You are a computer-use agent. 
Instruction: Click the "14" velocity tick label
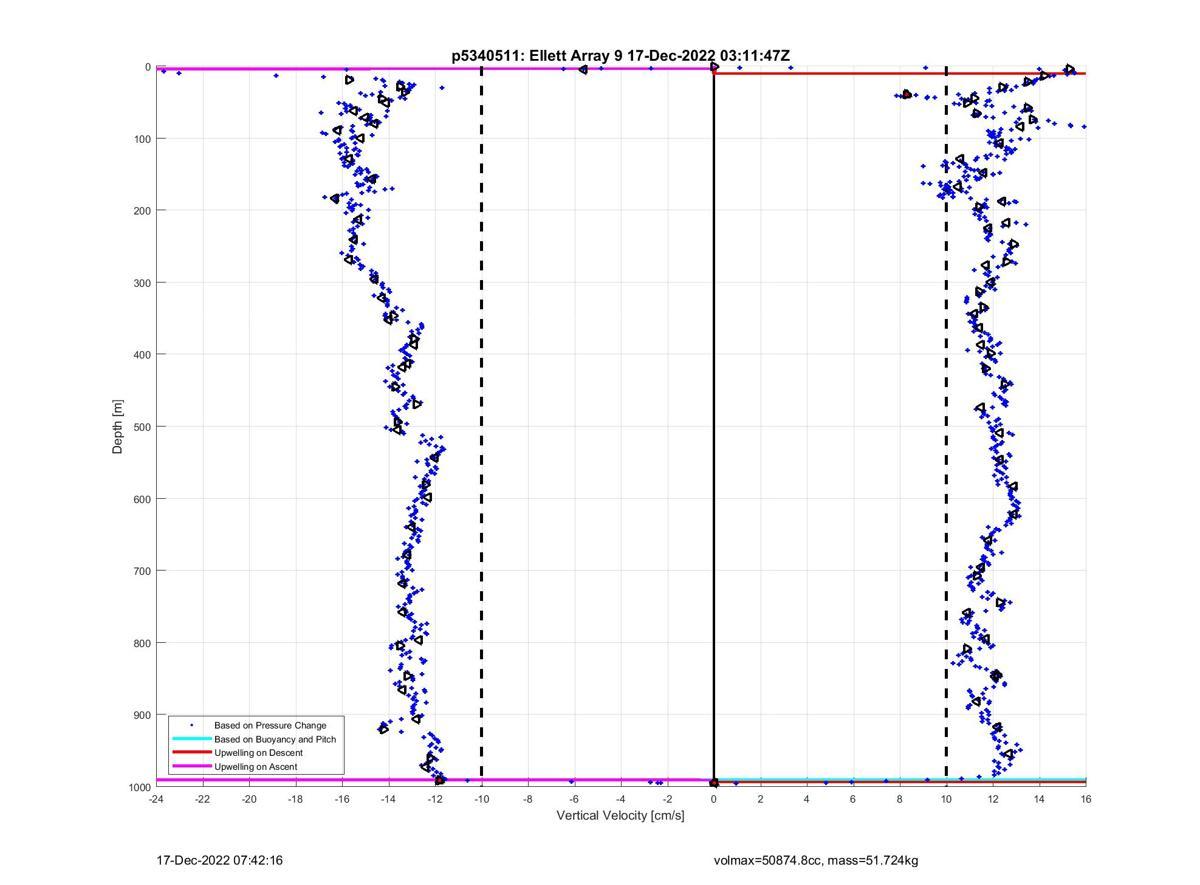coord(1039,799)
